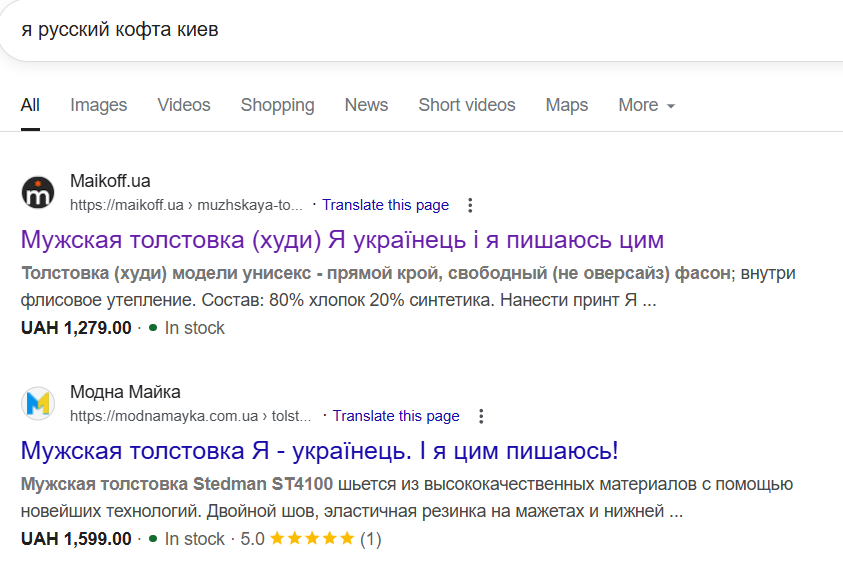Select the Short videos tab

pyautogui.click(x=467, y=105)
